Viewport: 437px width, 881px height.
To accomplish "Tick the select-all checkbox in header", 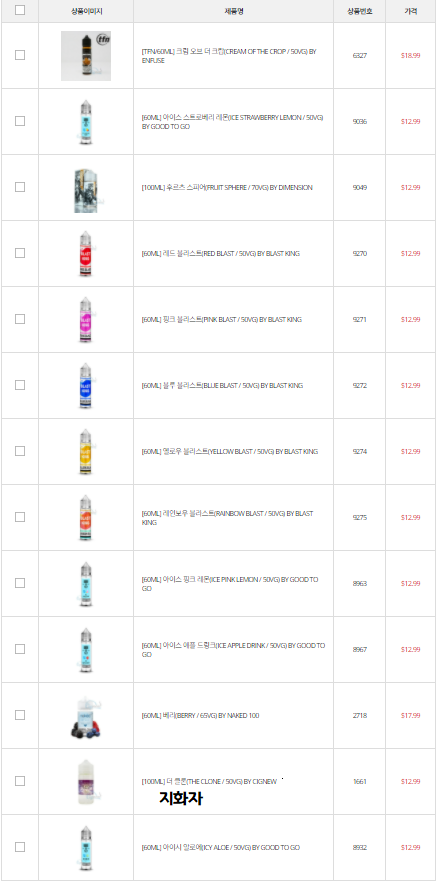I will [20, 10].
